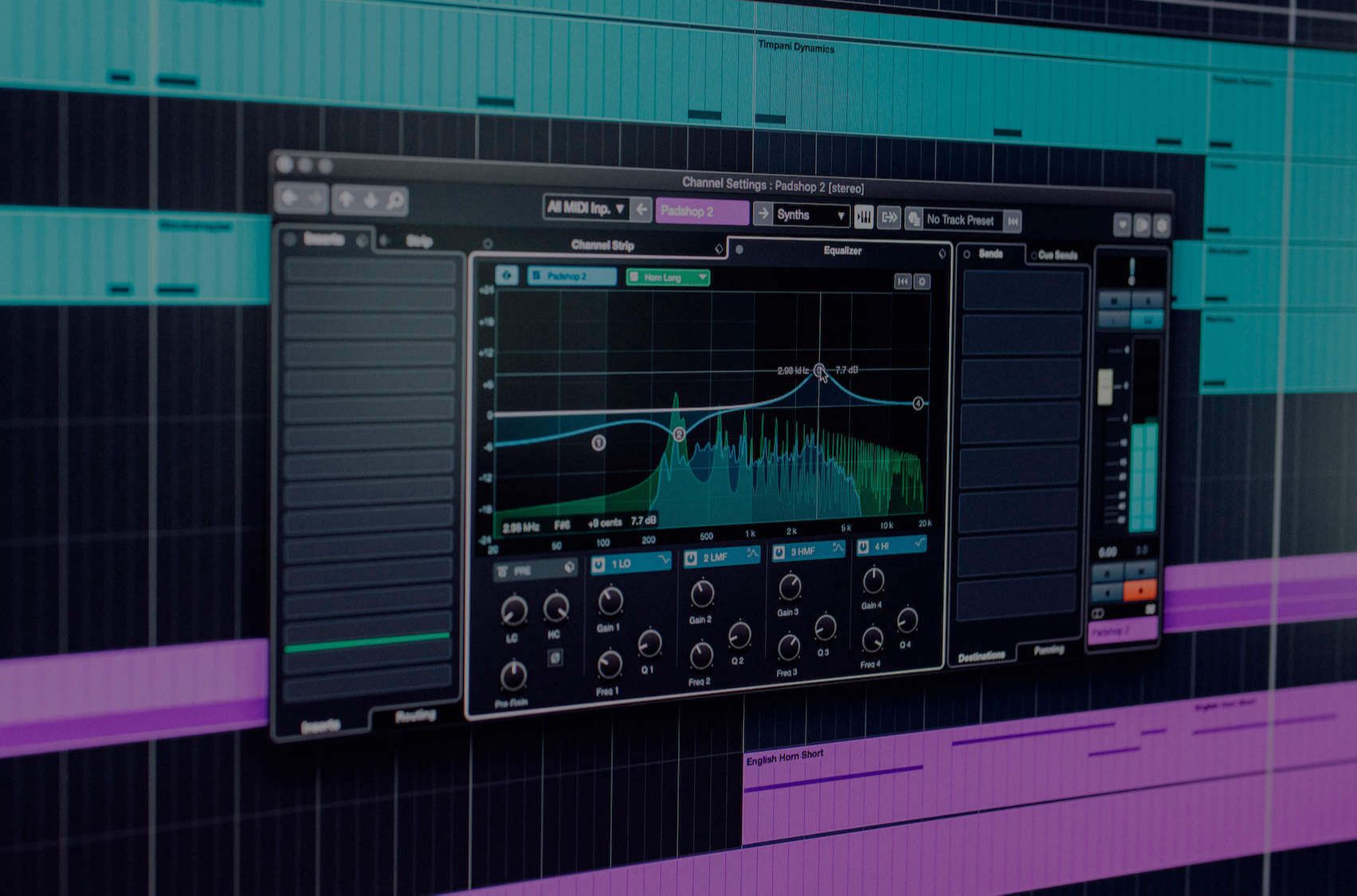Click EQ band point 1 on curve
The image size is (1357, 896).
598,443
